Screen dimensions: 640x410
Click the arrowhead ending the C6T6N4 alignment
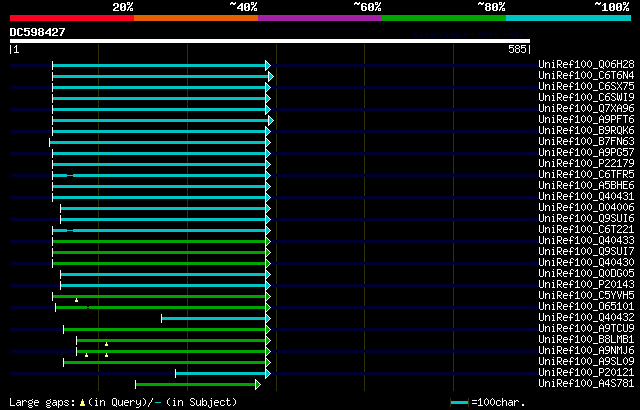point(271,76)
